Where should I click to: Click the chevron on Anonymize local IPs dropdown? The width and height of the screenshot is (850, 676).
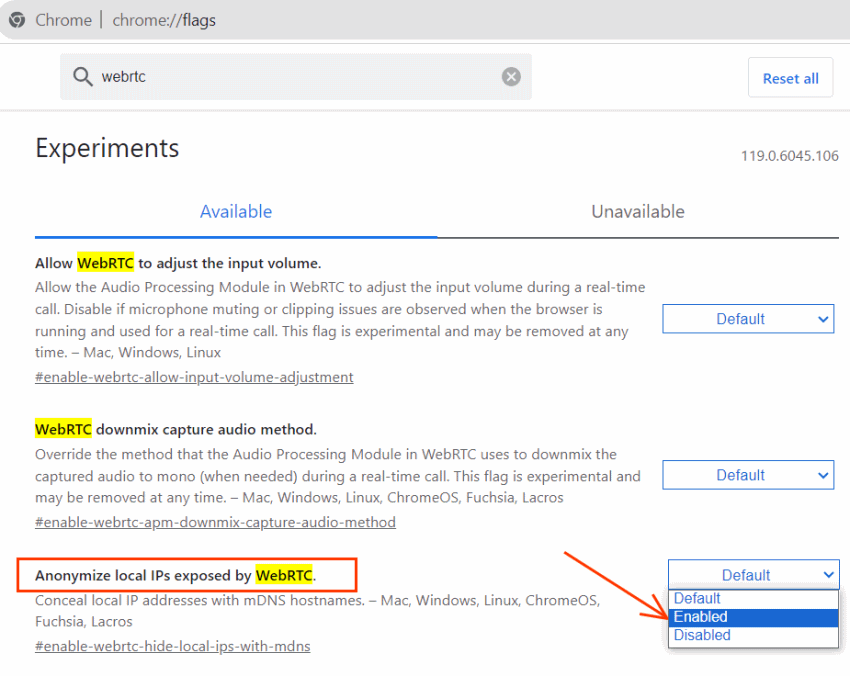coord(828,575)
